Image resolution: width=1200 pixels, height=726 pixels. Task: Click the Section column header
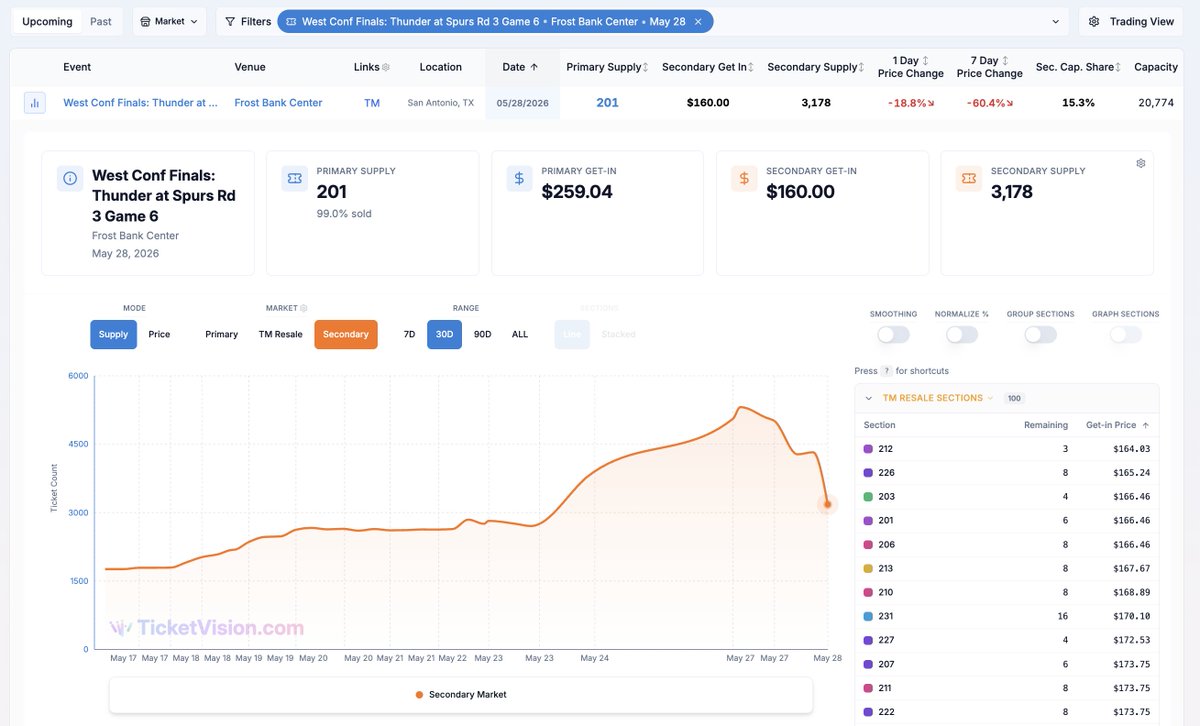(x=880, y=425)
